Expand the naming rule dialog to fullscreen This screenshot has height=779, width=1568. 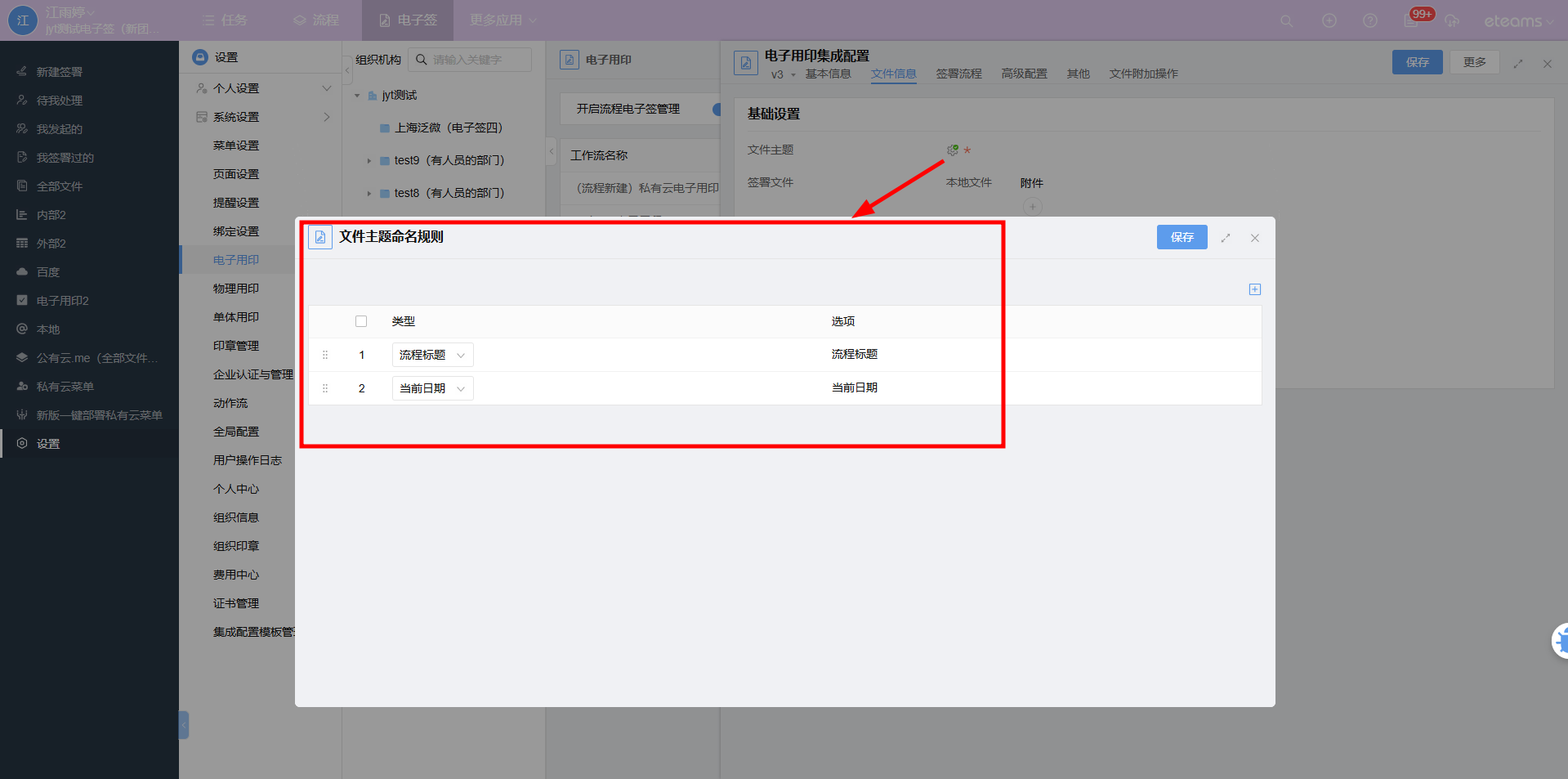1226,238
